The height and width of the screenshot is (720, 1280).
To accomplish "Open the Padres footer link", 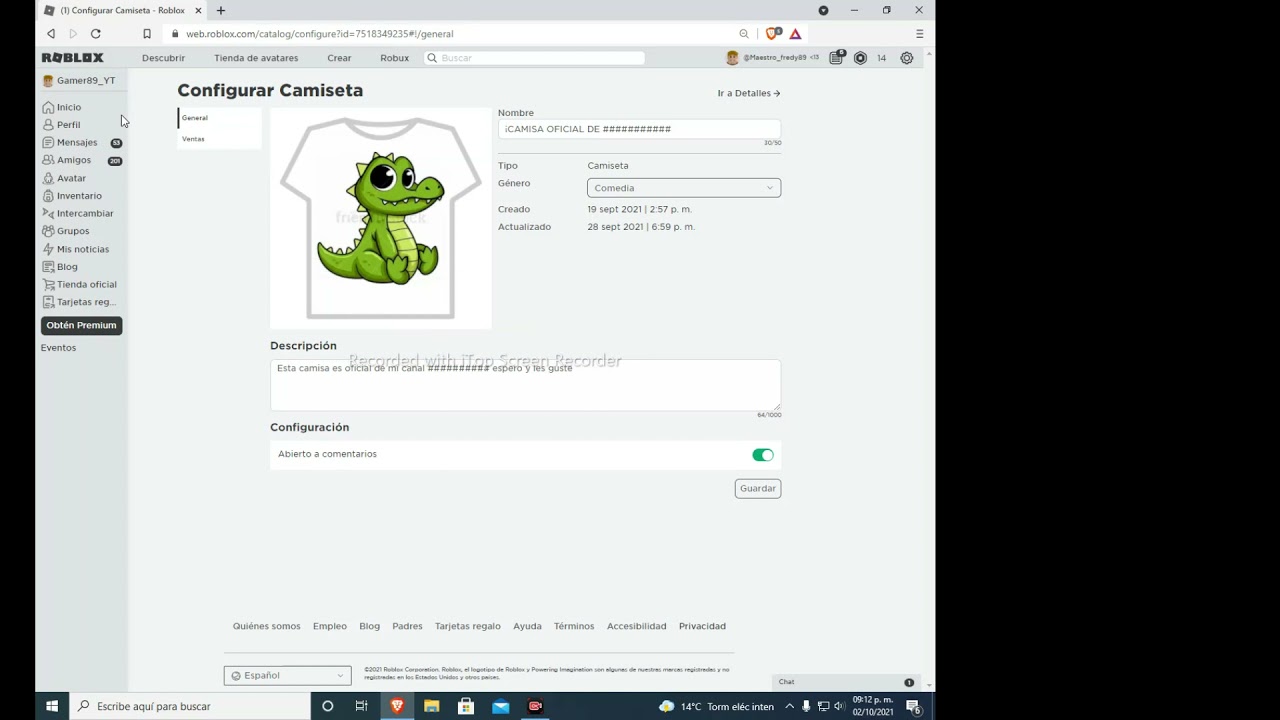I will click(407, 626).
